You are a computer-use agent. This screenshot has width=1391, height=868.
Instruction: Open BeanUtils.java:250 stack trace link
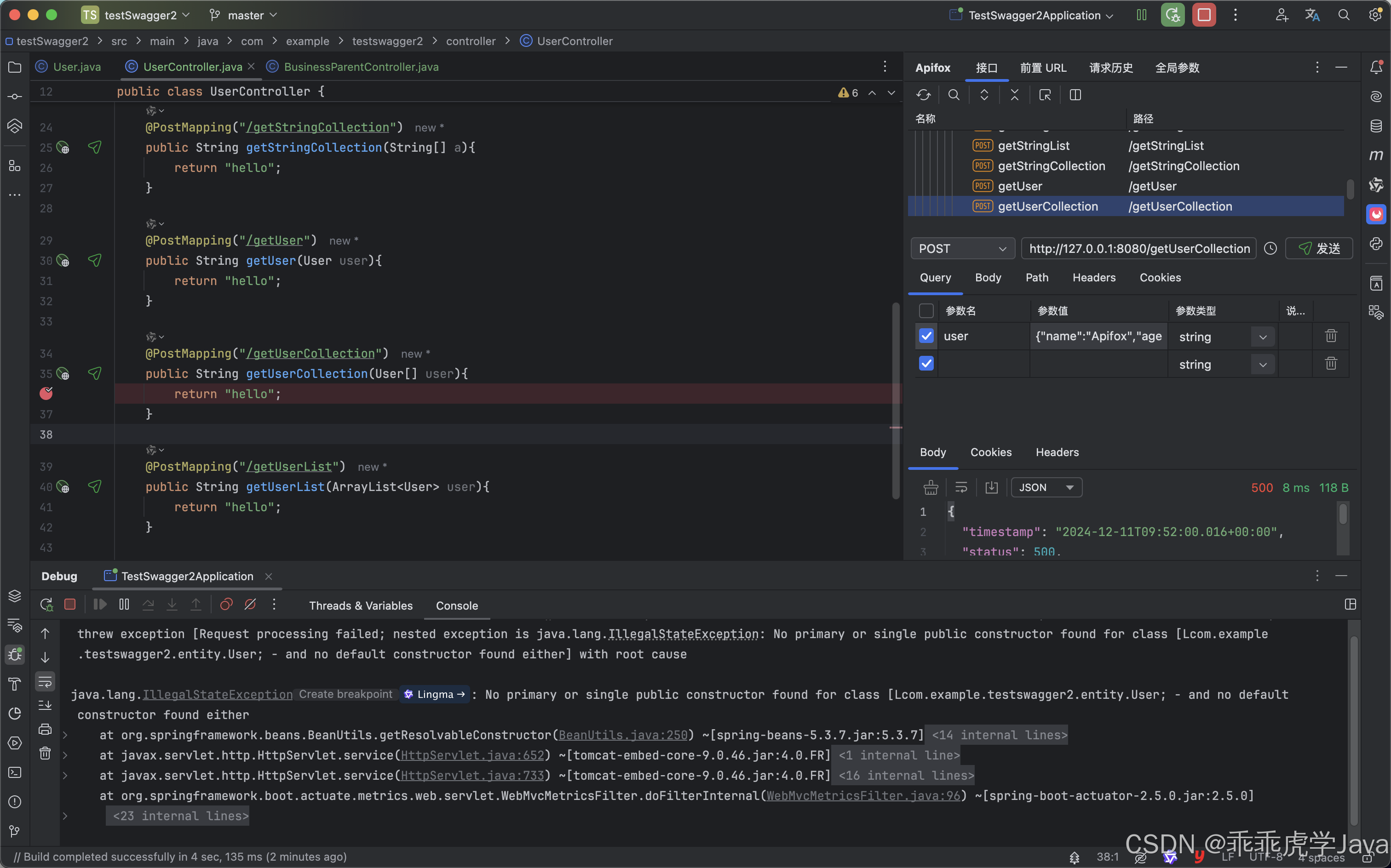622,736
